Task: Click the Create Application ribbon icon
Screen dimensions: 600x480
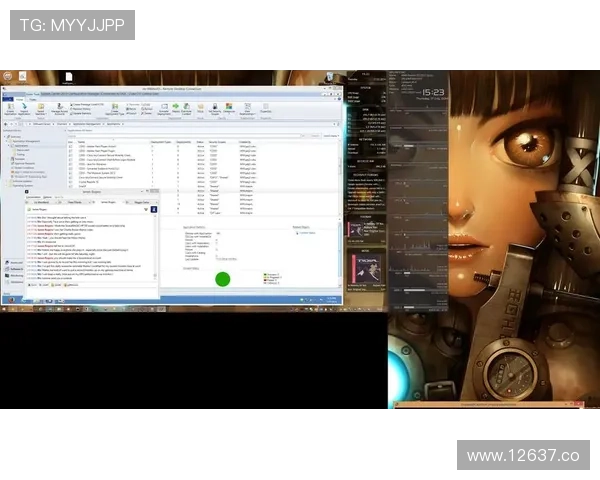Action: click(x=10, y=107)
